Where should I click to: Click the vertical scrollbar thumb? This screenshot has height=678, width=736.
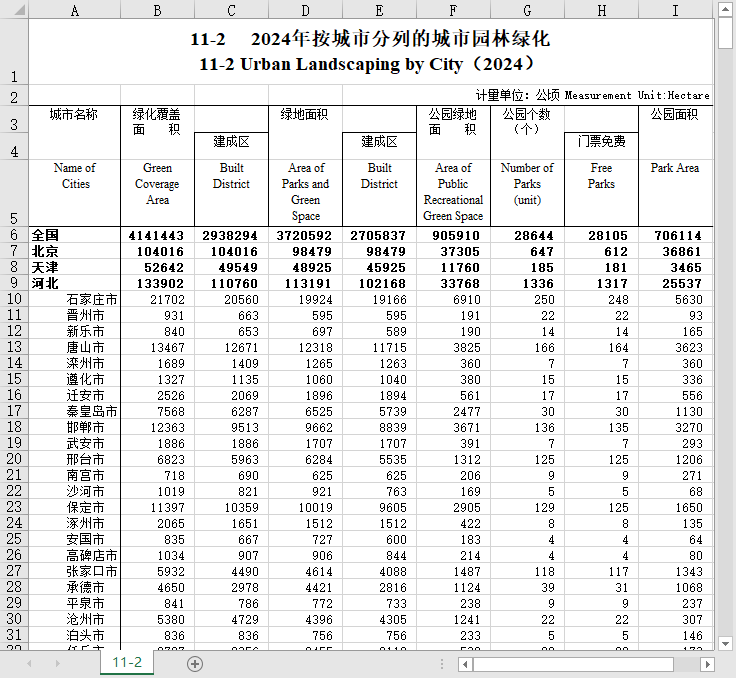[x=725, y=33]
